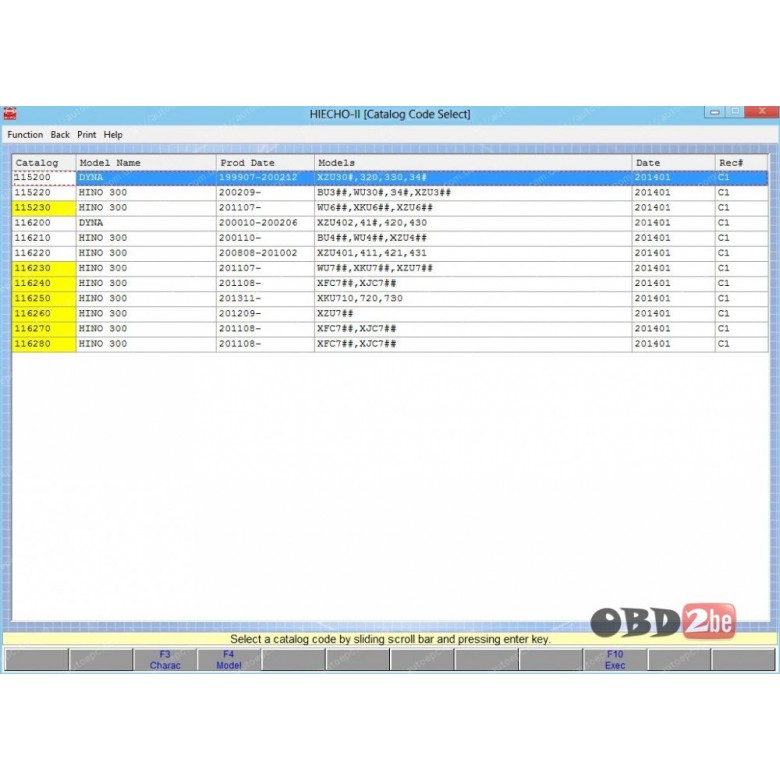This screenshot has width=780, height=780.
Task: Minimize the HIECHO-II window
Action: 715,112
